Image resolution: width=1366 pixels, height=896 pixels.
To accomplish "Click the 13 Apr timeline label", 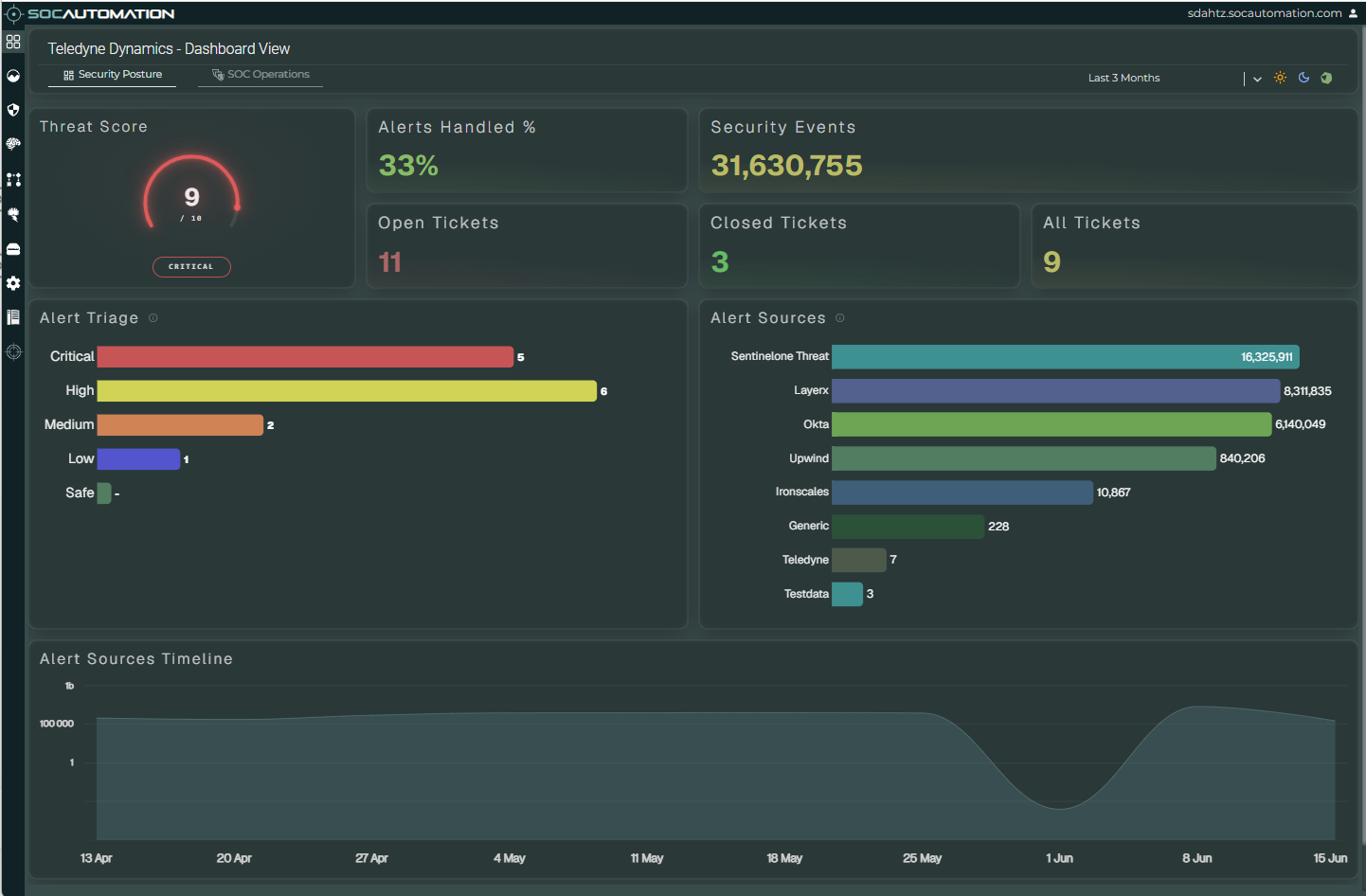I will [96, 858].
